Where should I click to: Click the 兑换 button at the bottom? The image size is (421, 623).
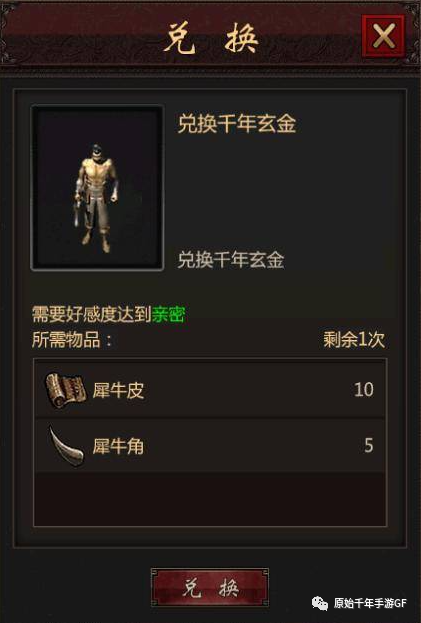[x=210, y=588]
